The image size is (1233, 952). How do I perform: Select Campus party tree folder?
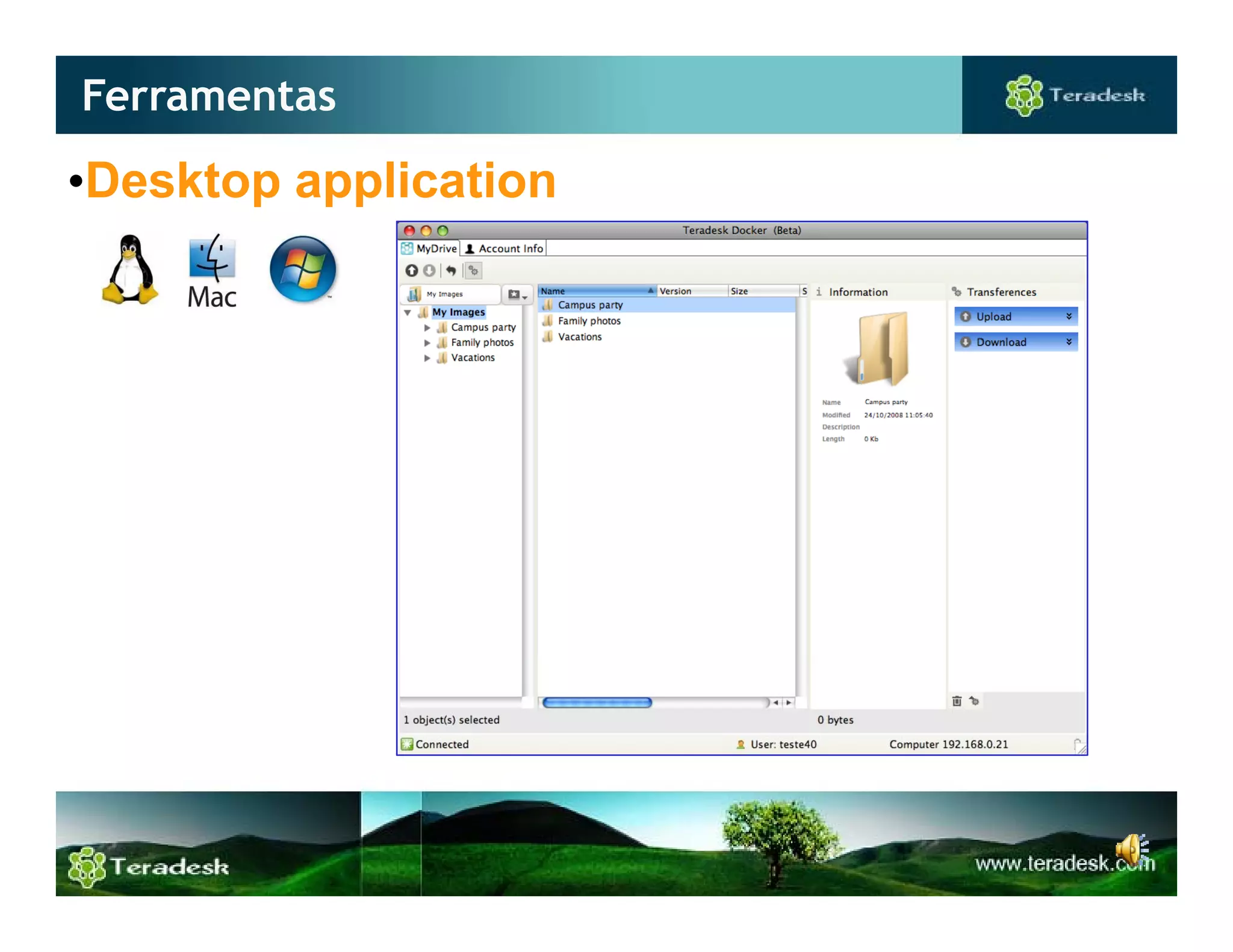(x=483, y=327)
